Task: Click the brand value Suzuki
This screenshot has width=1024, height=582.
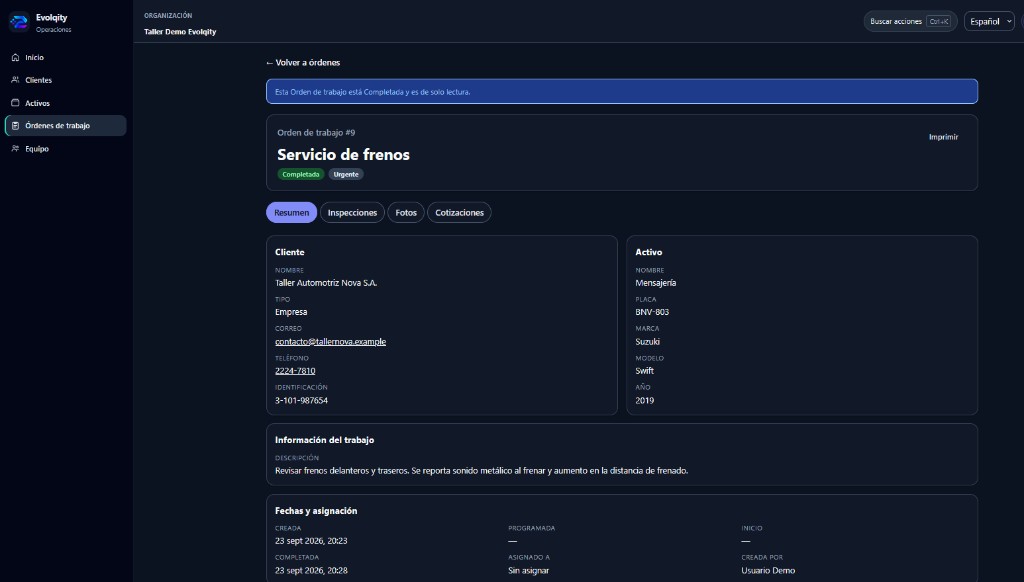Action: (647, 342)
